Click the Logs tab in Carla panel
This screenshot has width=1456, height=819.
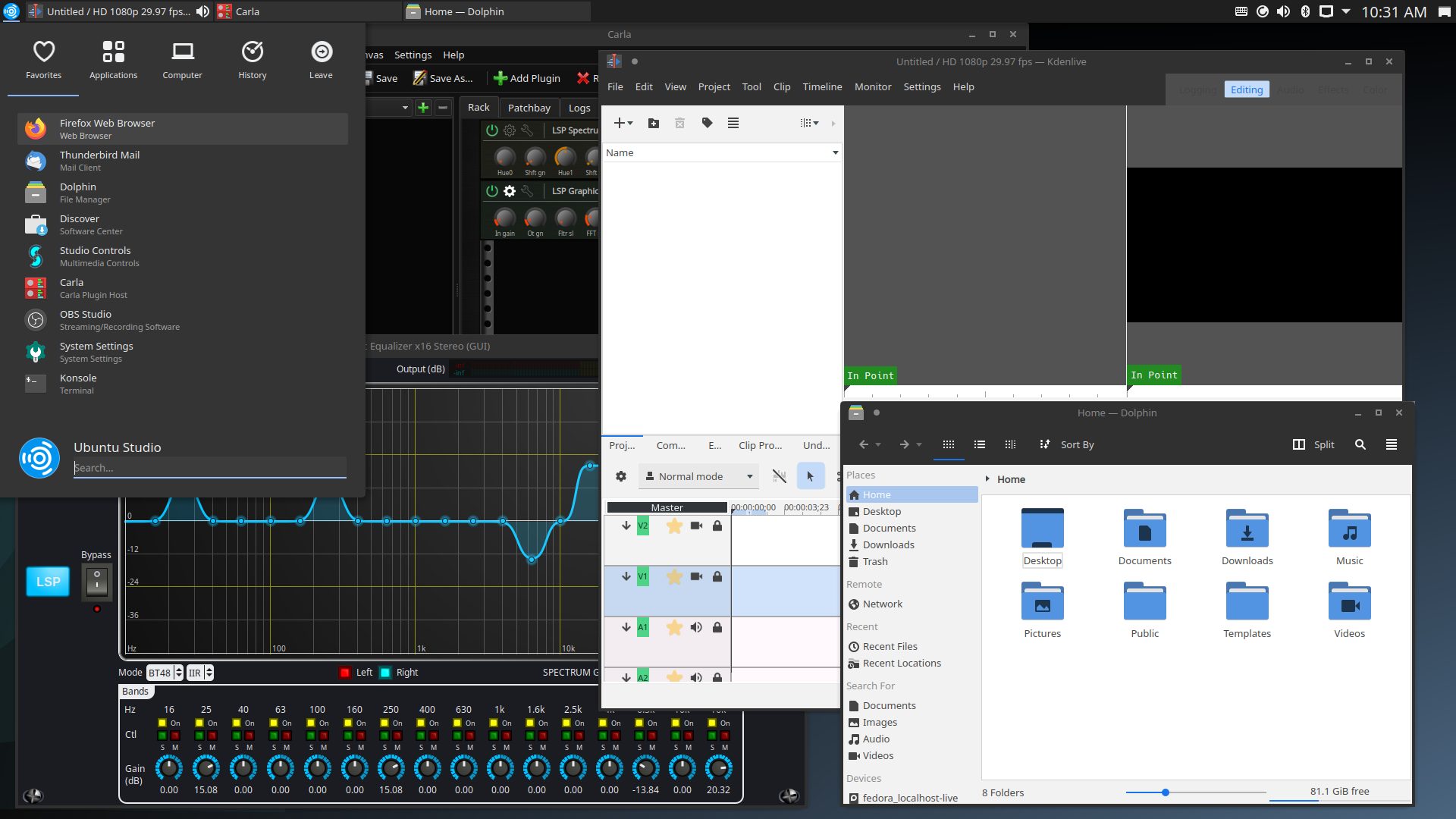(581, 106)
